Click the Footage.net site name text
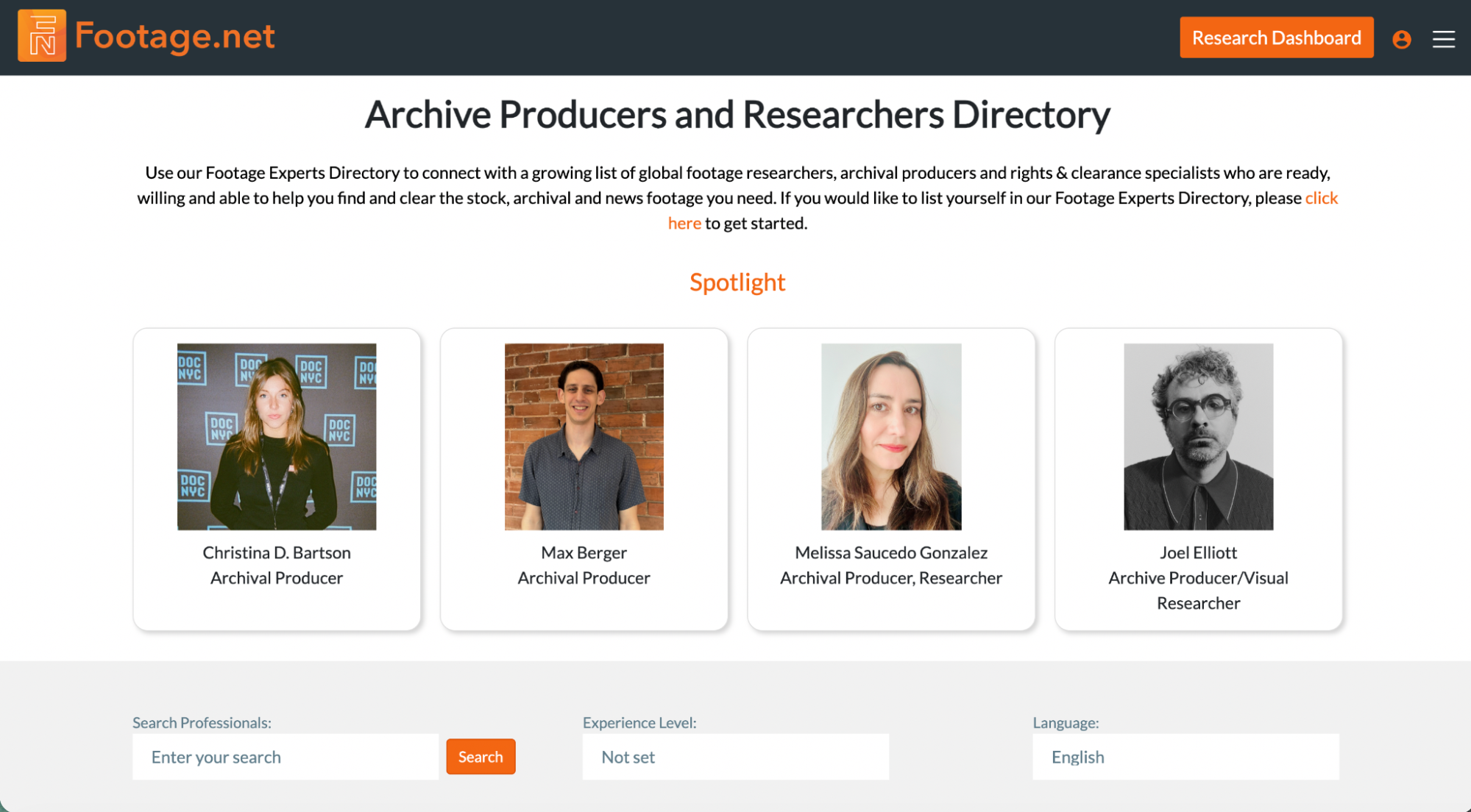The image size is (1471, 812). click(x=175, y=36)
